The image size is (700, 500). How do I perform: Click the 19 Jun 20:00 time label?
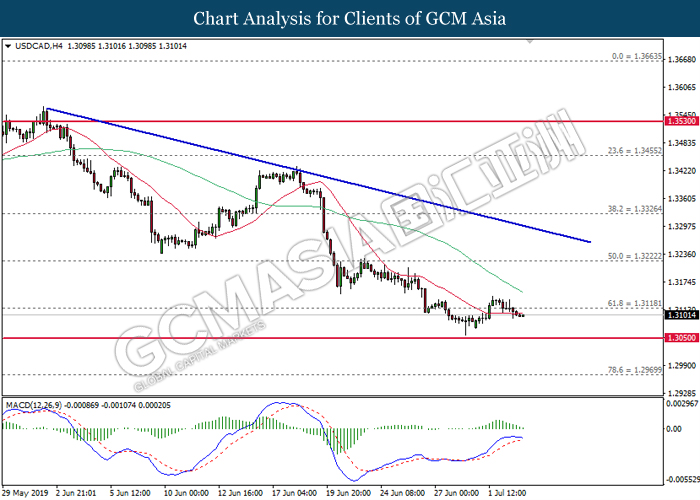pos(348,493)
